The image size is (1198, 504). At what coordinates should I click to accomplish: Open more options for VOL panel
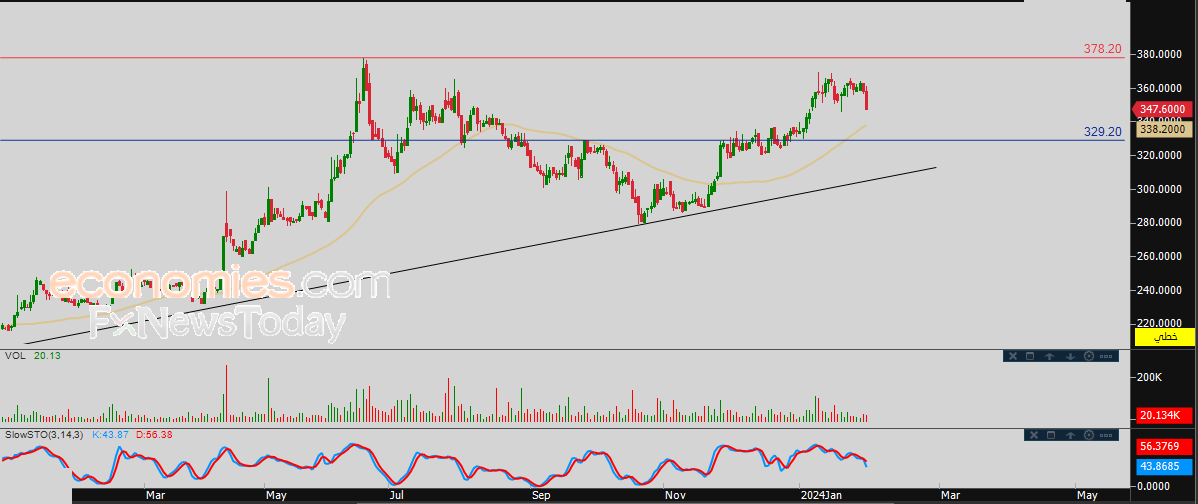1106,357
